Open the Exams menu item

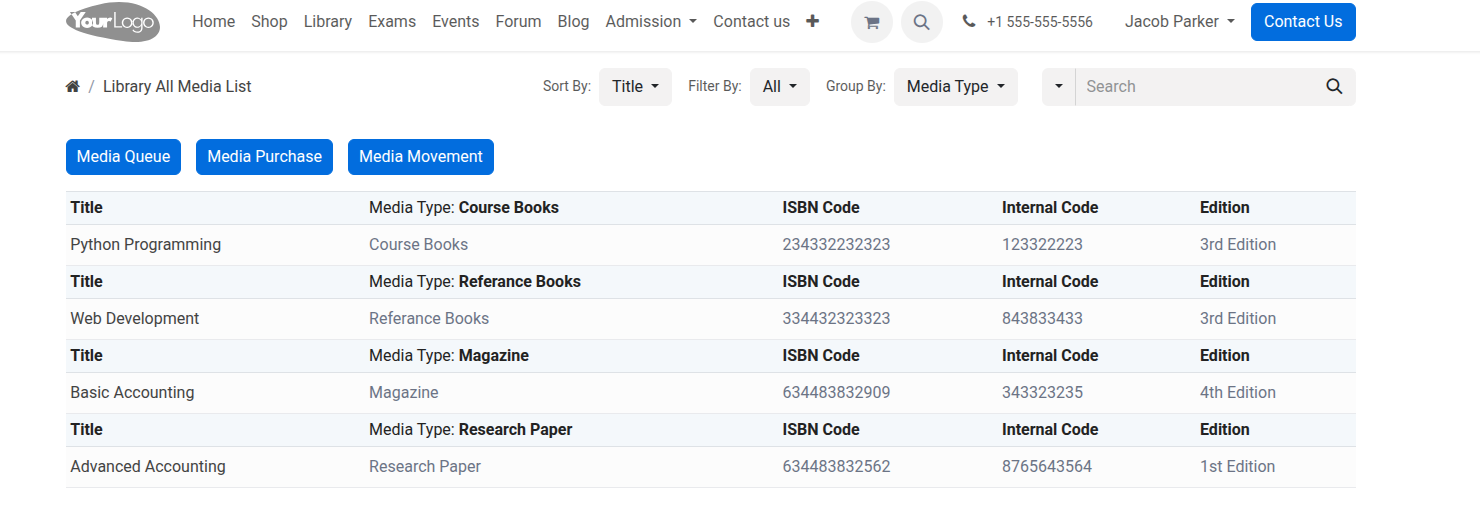[x=392, y=22]
